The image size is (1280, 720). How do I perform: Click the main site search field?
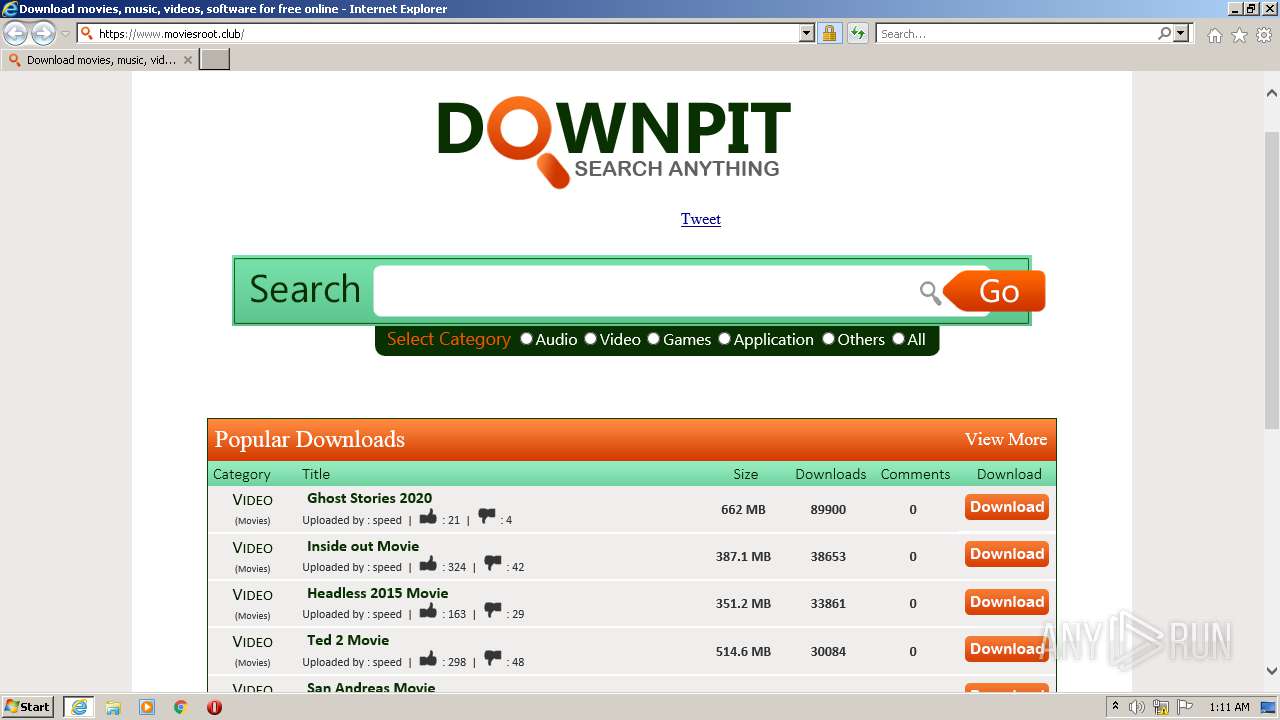click(x=645, y=291)
